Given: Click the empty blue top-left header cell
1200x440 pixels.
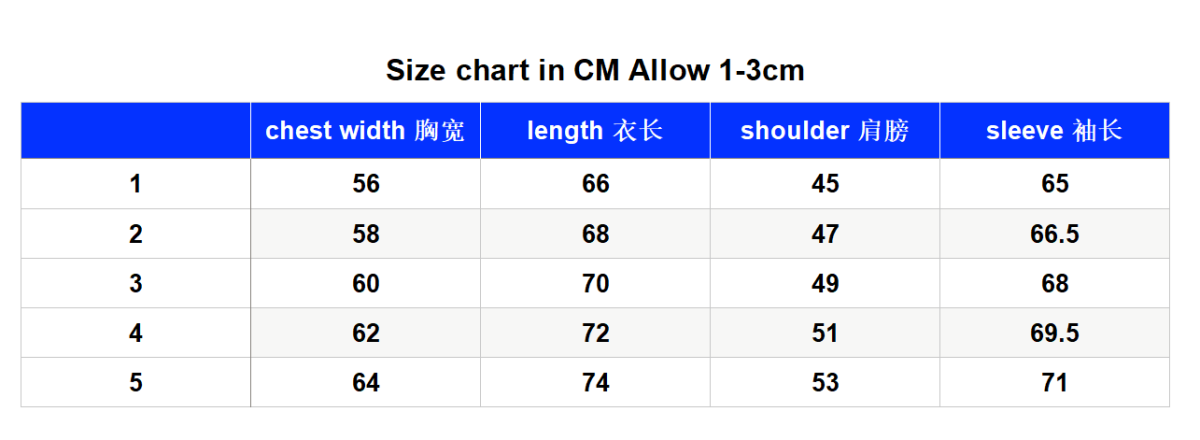Looking at the screenshot, I should [136, 131].
